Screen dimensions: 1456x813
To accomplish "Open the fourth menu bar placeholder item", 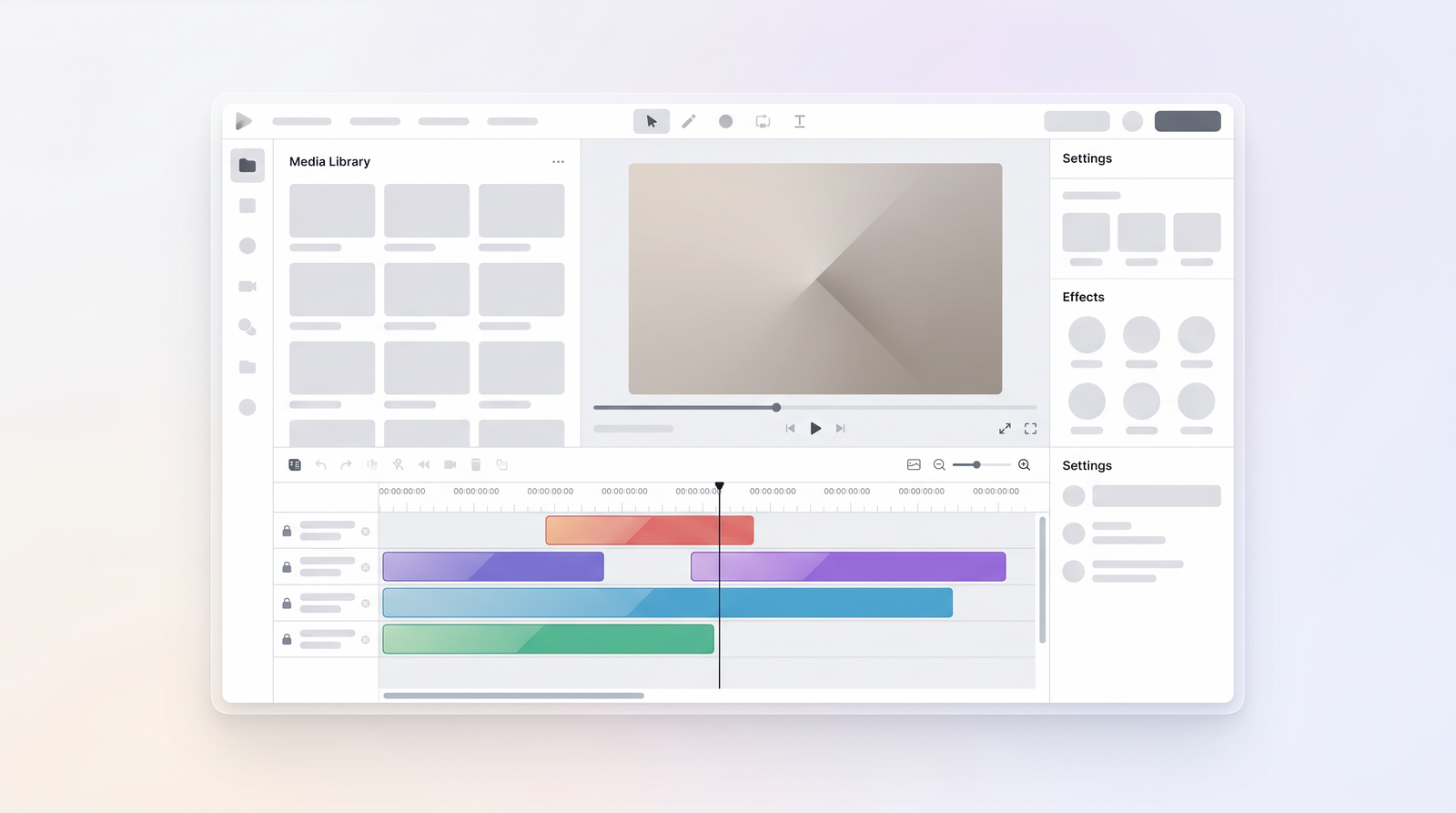I will (x=512, y=121).
